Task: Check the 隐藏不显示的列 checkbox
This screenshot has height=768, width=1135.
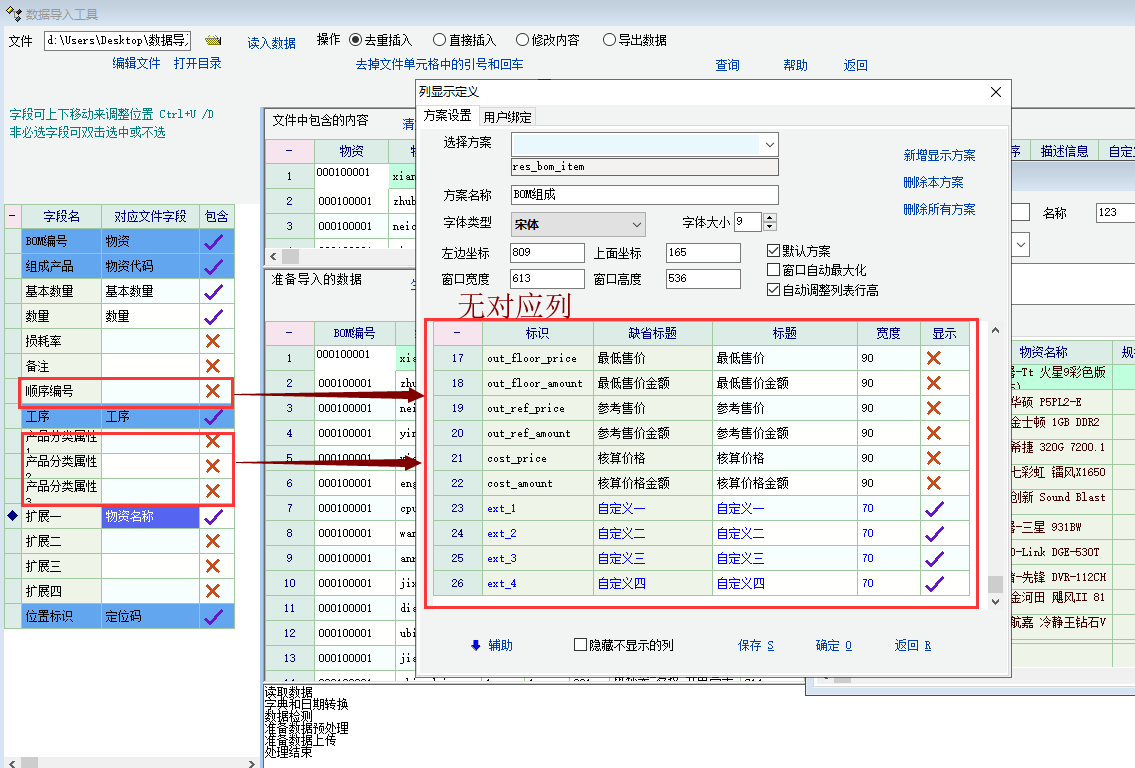Action: tap(580, 645)
